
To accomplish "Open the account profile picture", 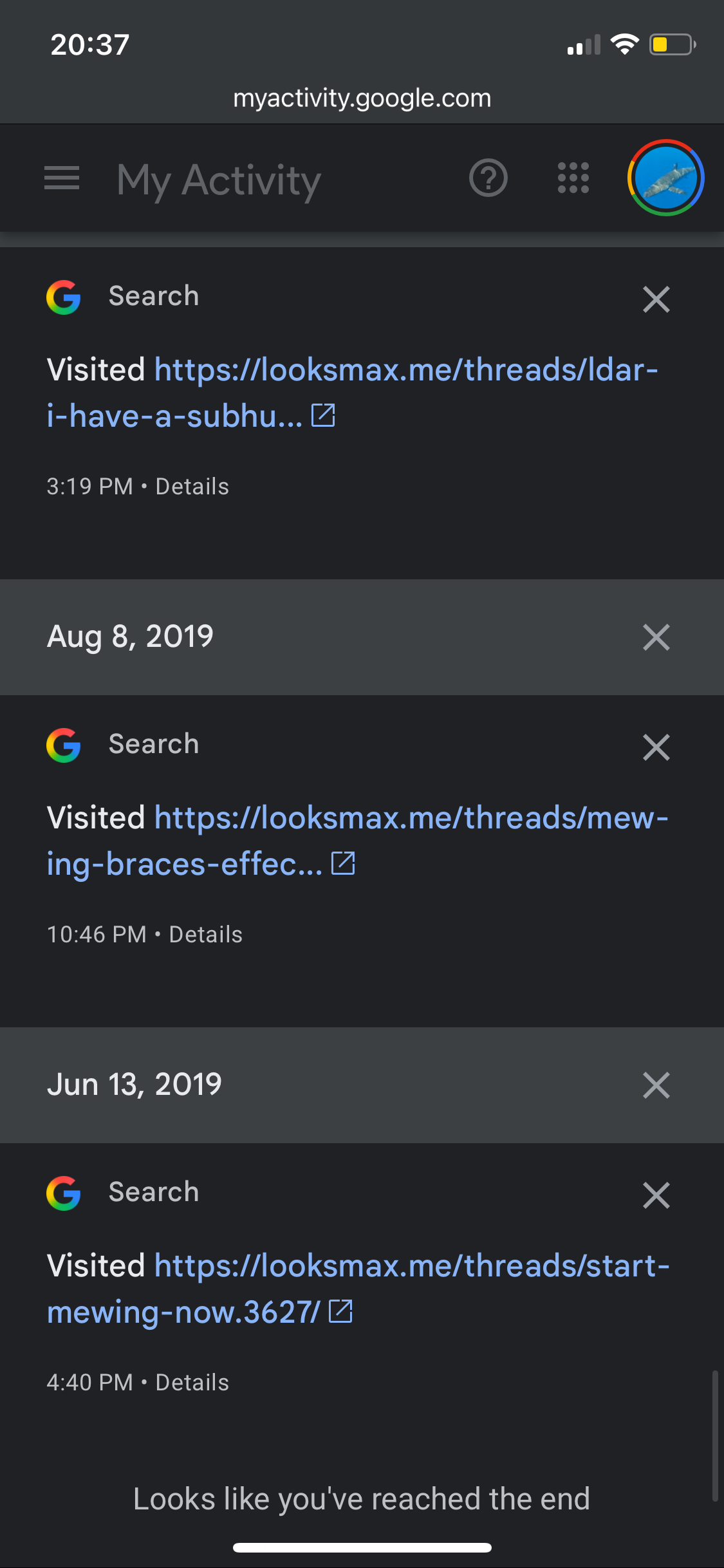I will (x=665, y=178).
